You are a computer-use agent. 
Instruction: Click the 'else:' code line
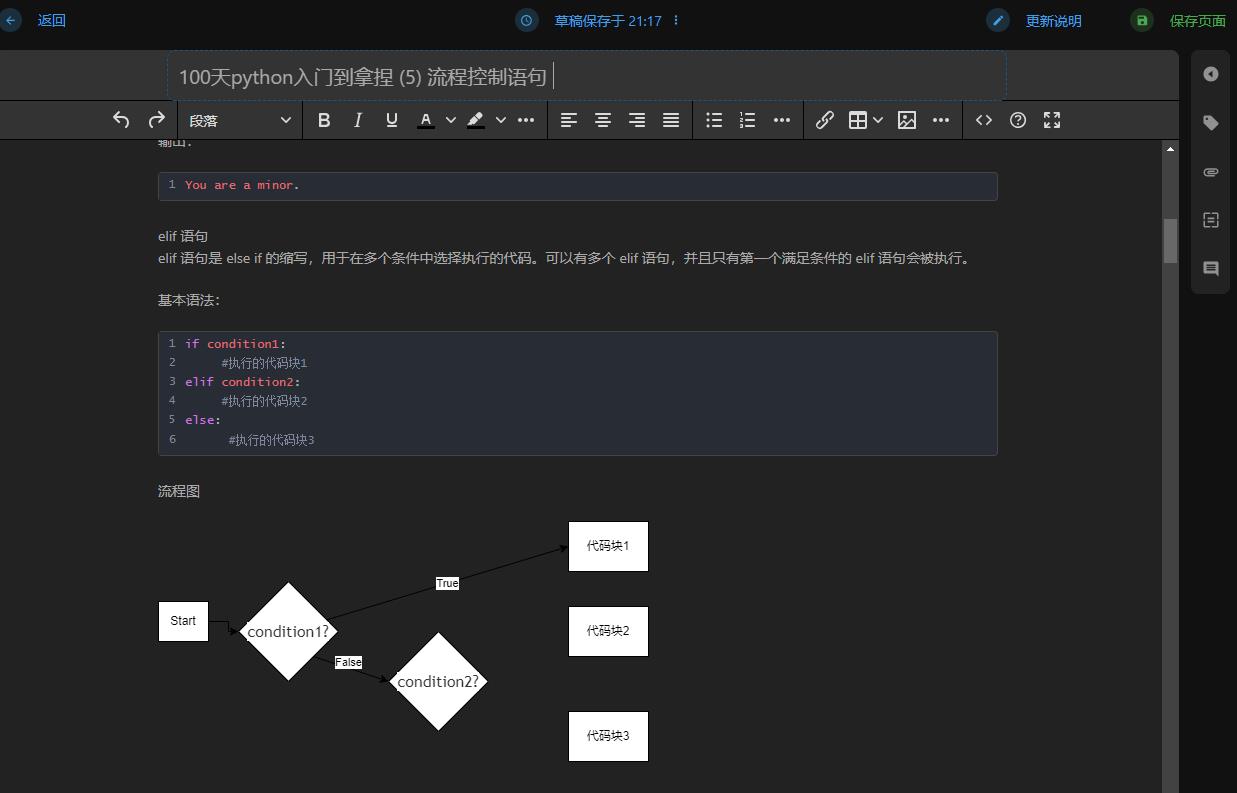(203, 420)
